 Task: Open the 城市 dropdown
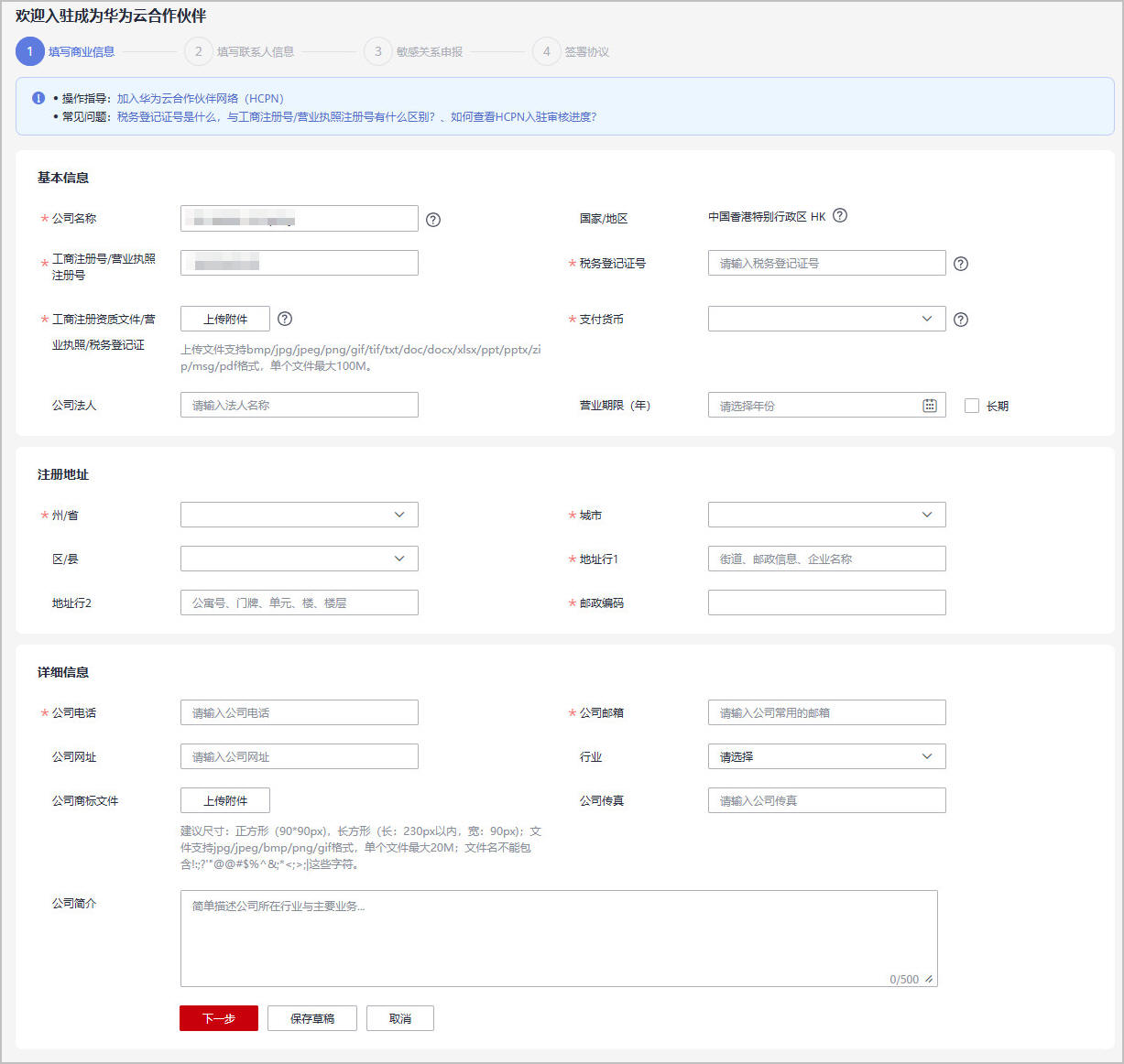pyautogui.click(x=826, y=515)
